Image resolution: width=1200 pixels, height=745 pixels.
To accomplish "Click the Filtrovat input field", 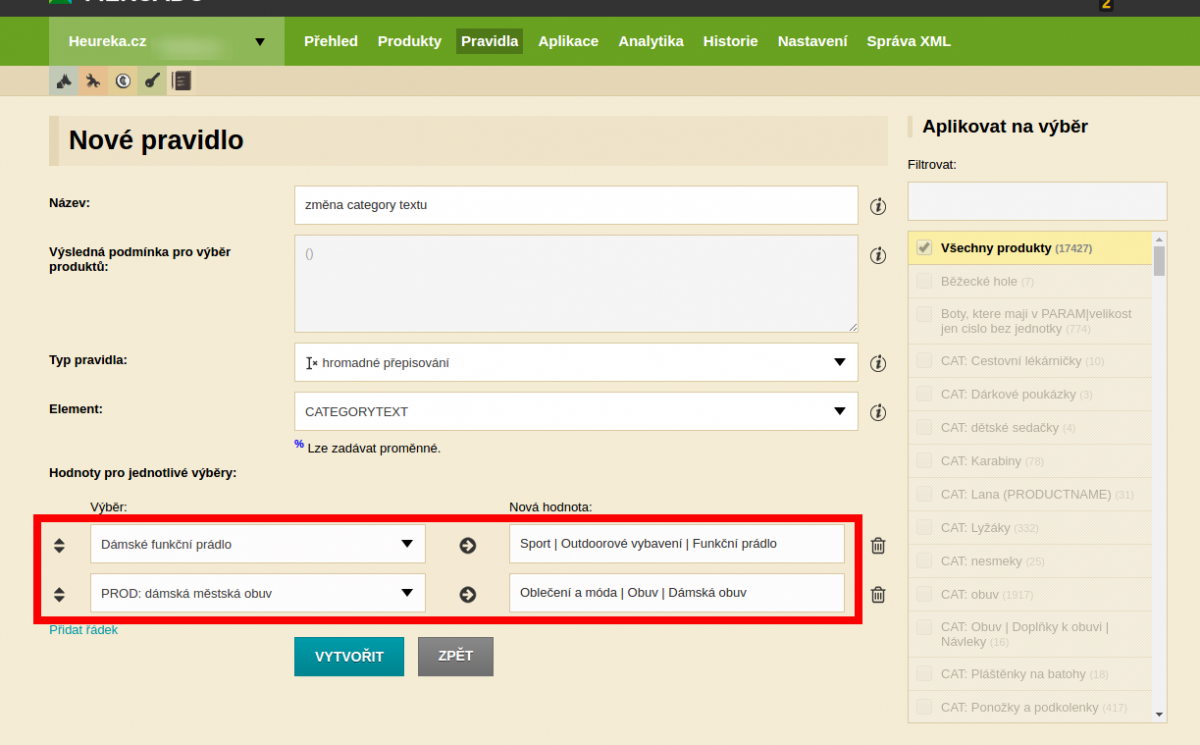I will click(1037, 201).
